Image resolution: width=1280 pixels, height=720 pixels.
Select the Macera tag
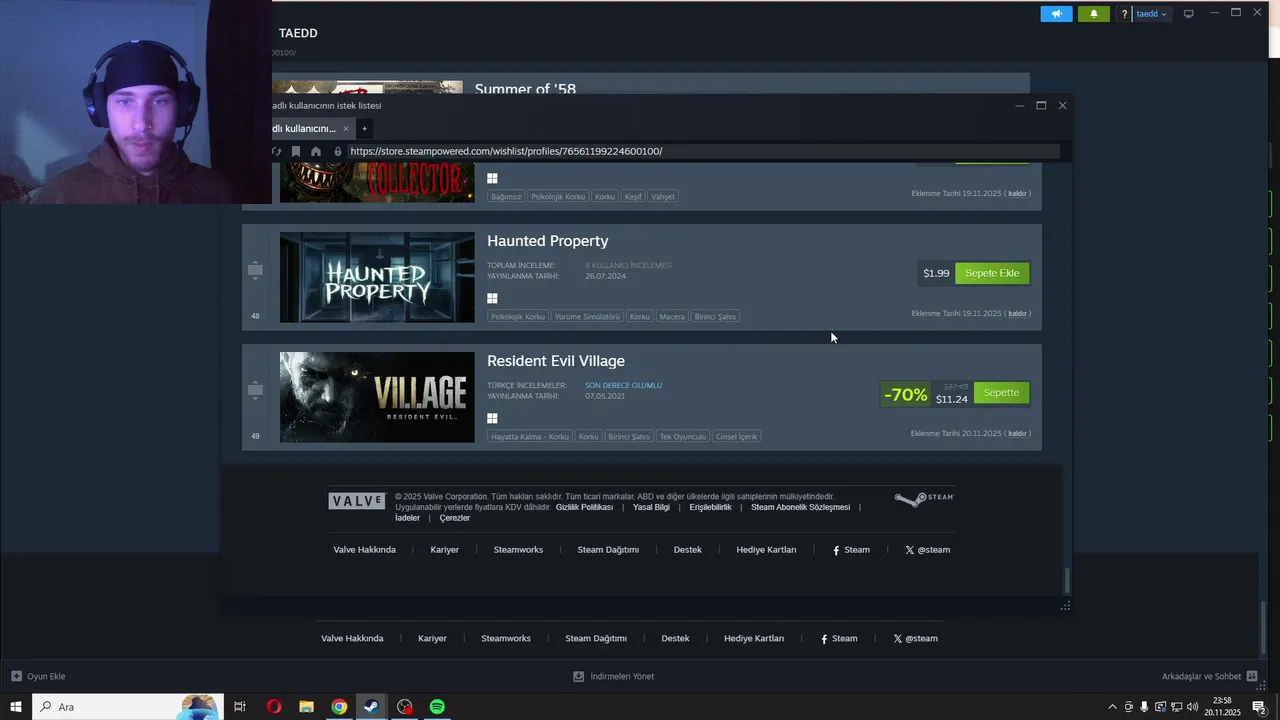(x=672, y=316)
